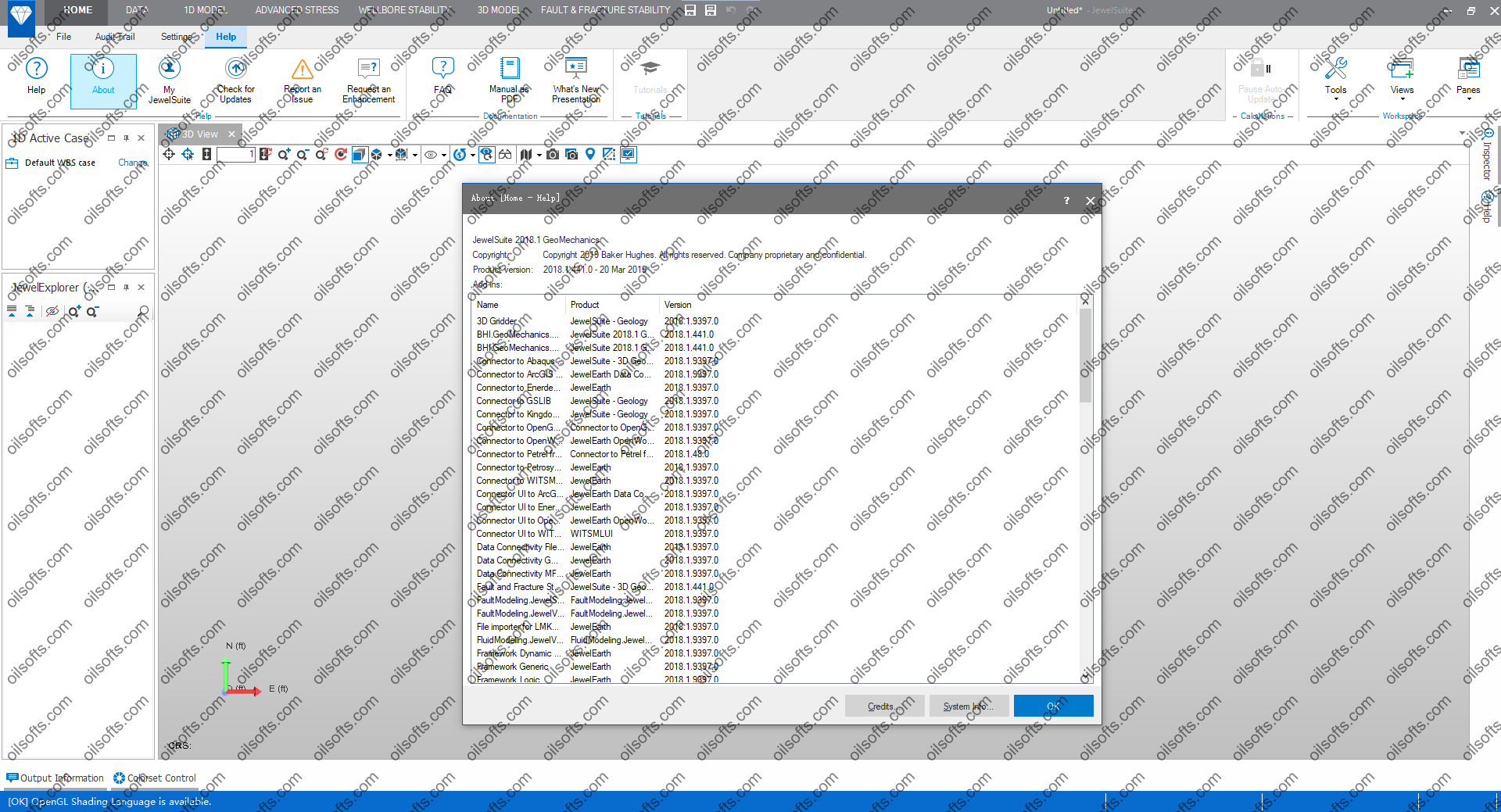
Task: Open the HOME ribbon tab
Action: [77, 10]
